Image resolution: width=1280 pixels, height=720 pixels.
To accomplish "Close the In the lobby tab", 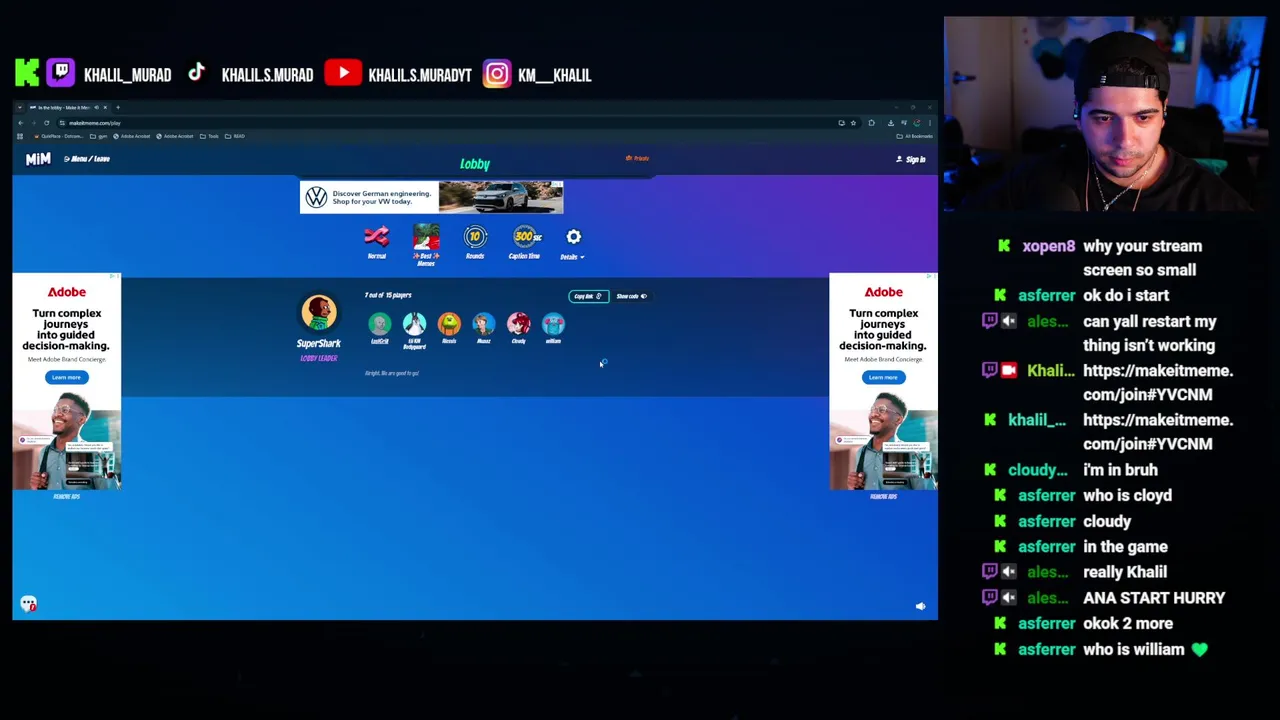I will (x=105, y=107).
